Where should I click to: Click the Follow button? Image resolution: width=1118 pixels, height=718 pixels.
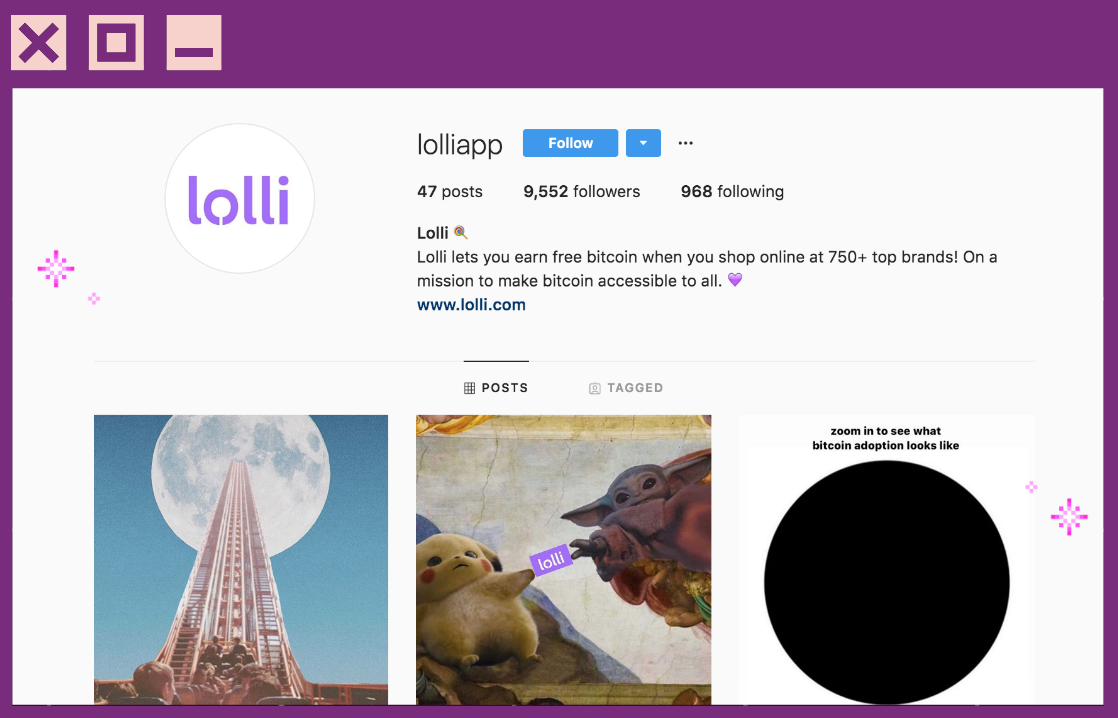570,143
